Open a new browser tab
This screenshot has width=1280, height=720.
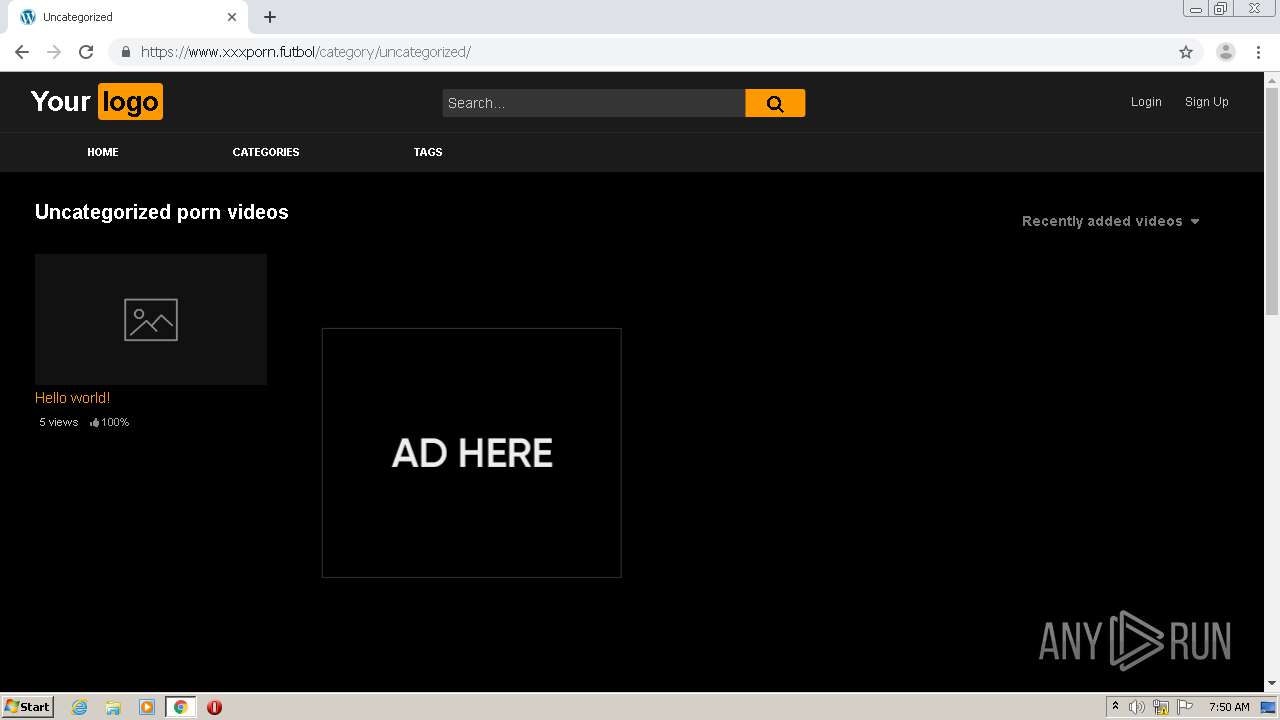[270, 17]
